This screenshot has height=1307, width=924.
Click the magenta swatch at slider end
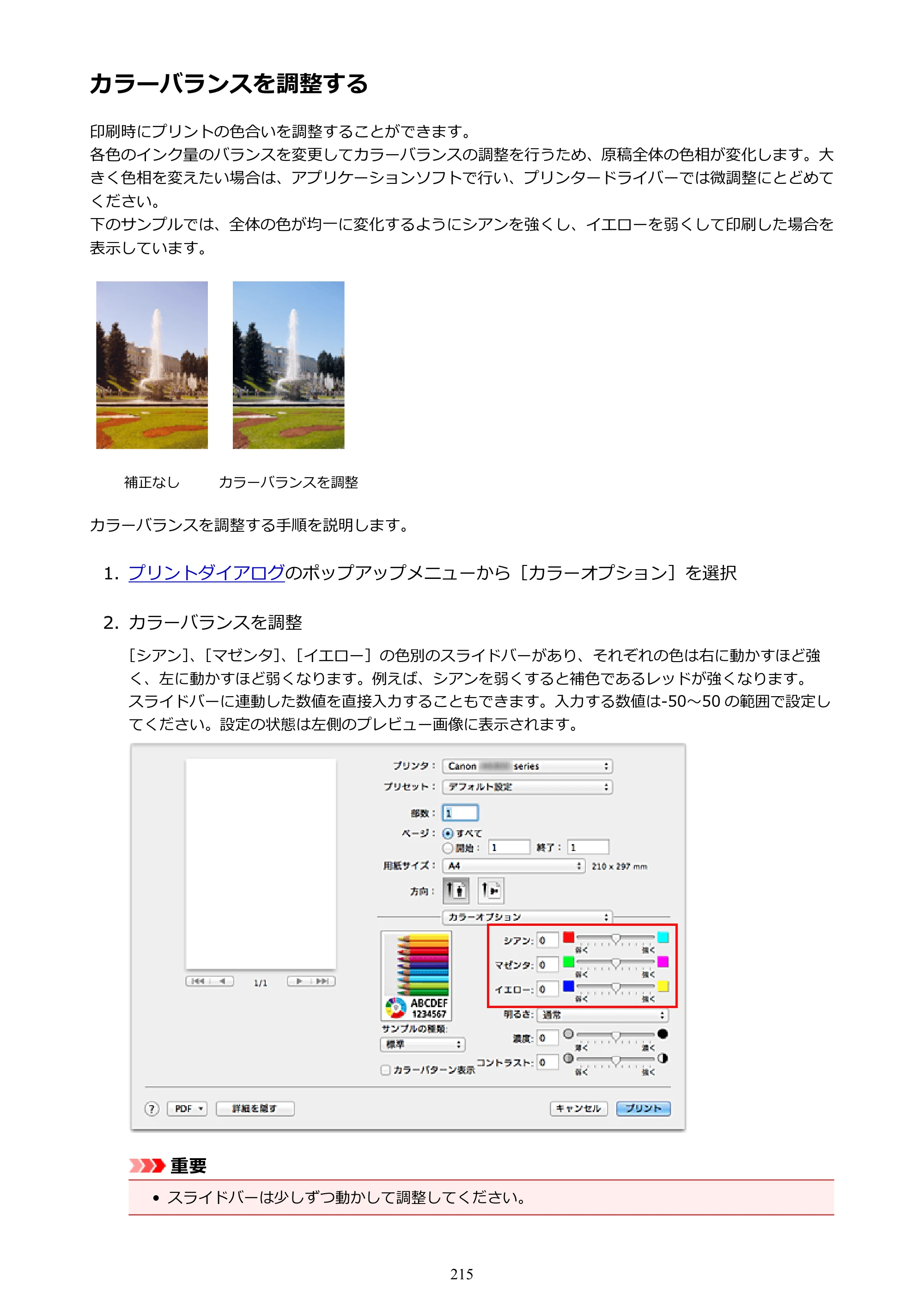click(x=663, y=961)
